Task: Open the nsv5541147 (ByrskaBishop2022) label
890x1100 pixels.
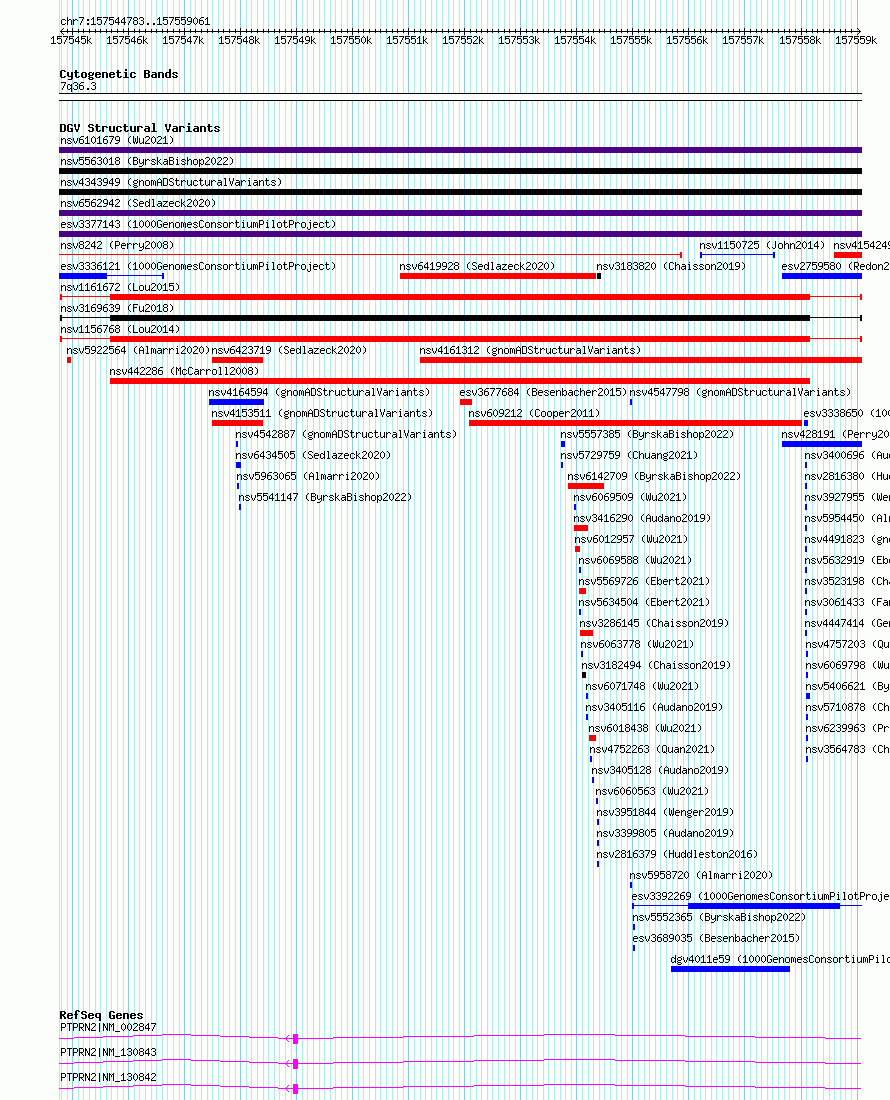Action: coord(325,498)
